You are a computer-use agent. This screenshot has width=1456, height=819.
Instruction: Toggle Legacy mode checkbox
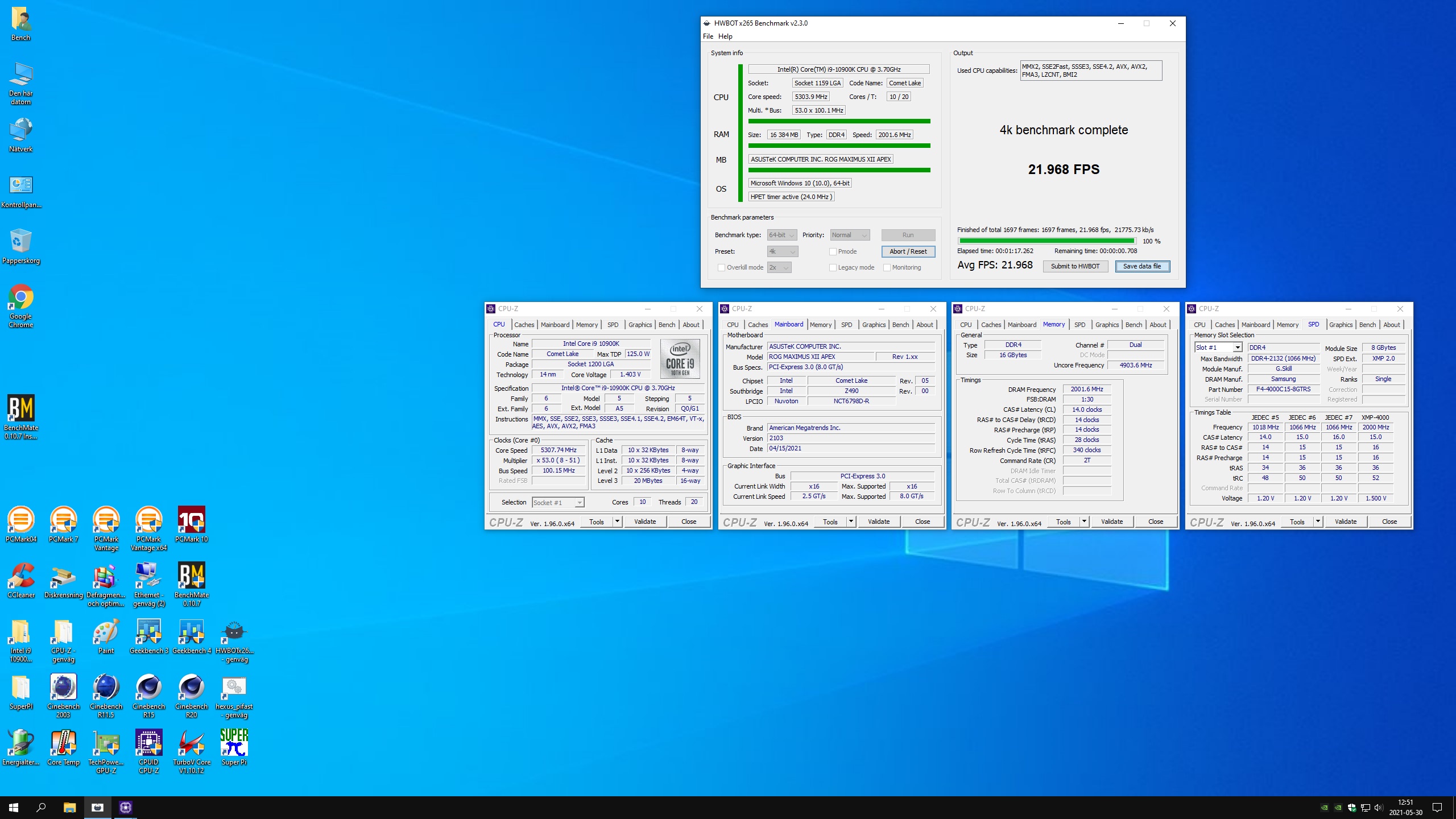[x=833, y=267]
